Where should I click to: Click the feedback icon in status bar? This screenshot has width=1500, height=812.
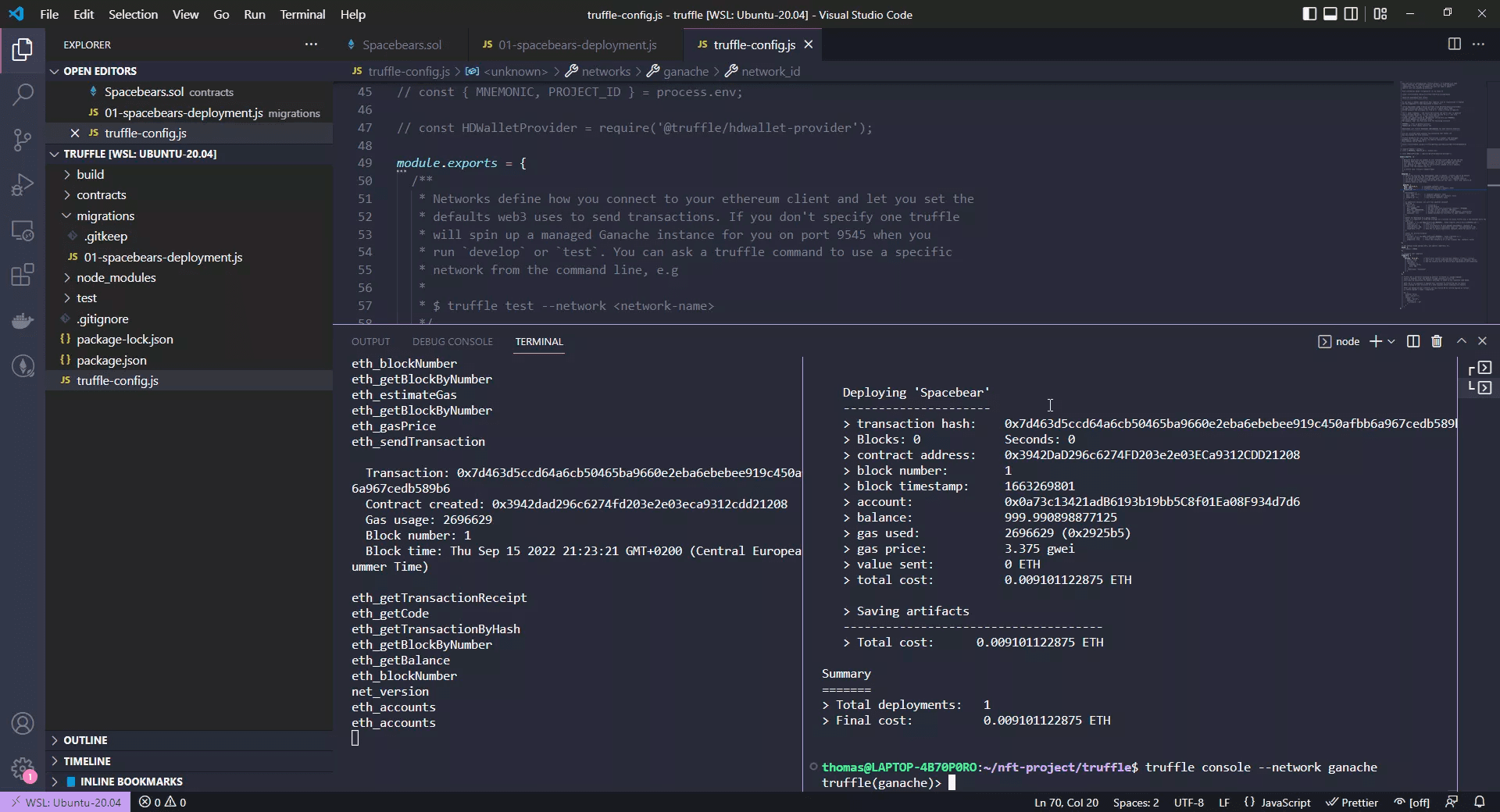point(1452,802)
